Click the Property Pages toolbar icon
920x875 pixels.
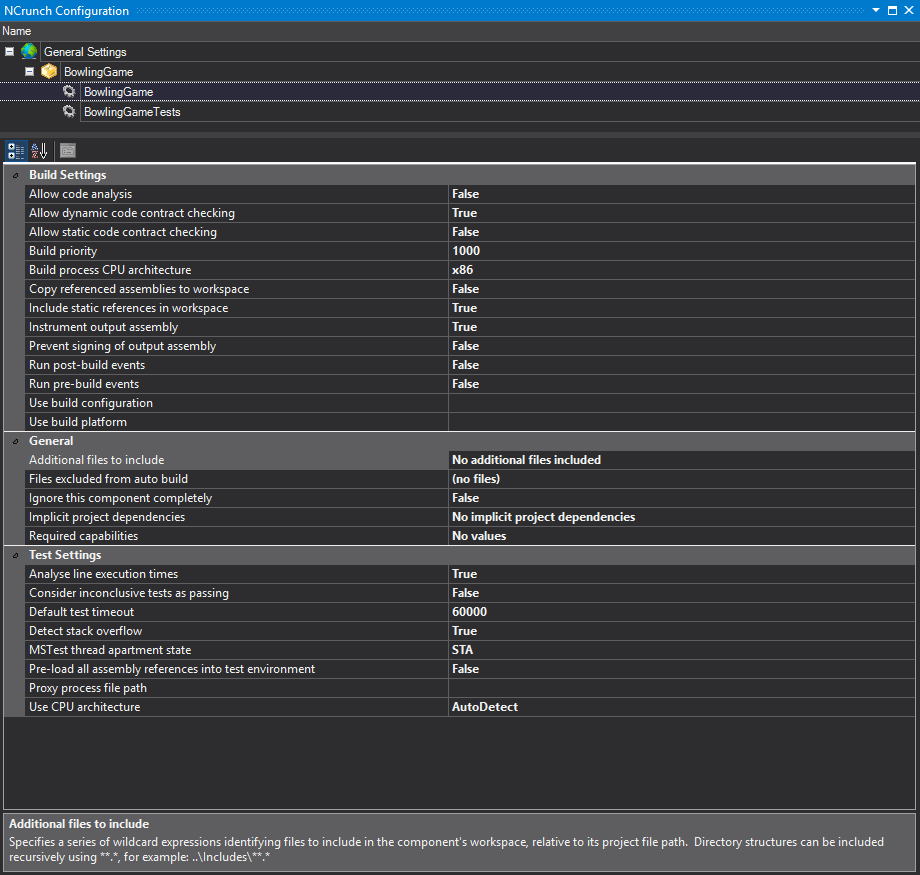click(x=67, y=151)
